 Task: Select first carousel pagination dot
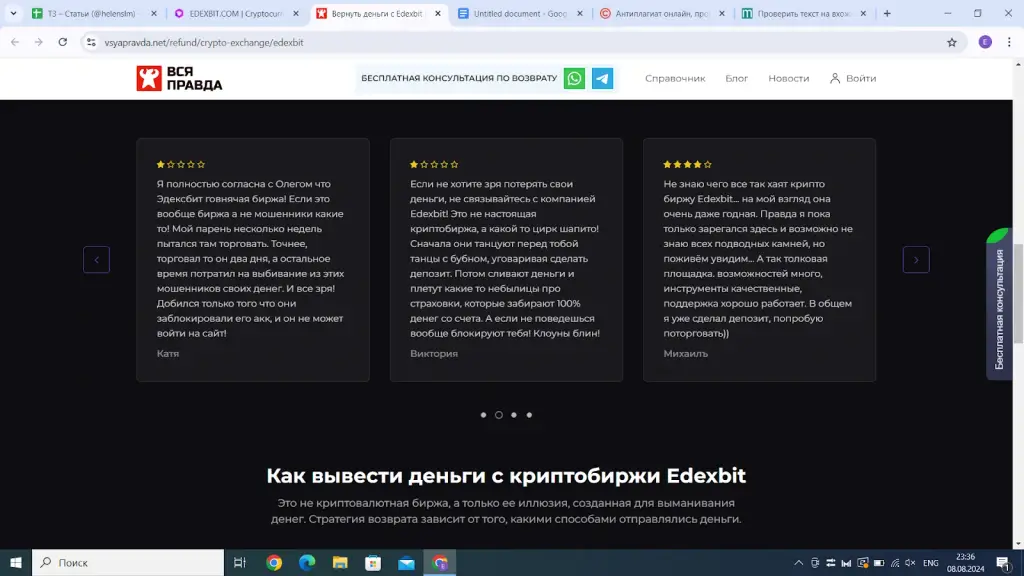(483, 415)
